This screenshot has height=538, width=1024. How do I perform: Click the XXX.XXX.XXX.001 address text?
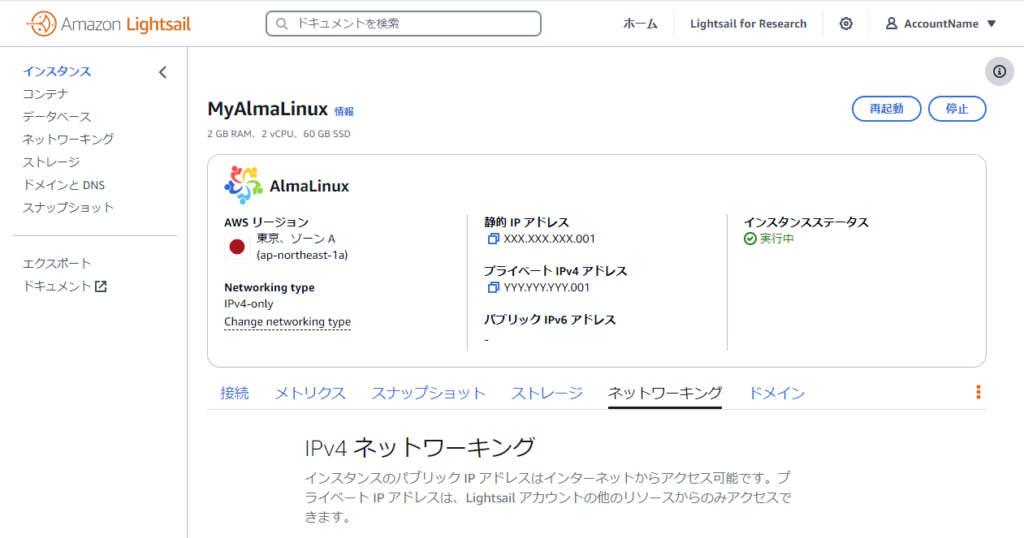tap(549, 239)
